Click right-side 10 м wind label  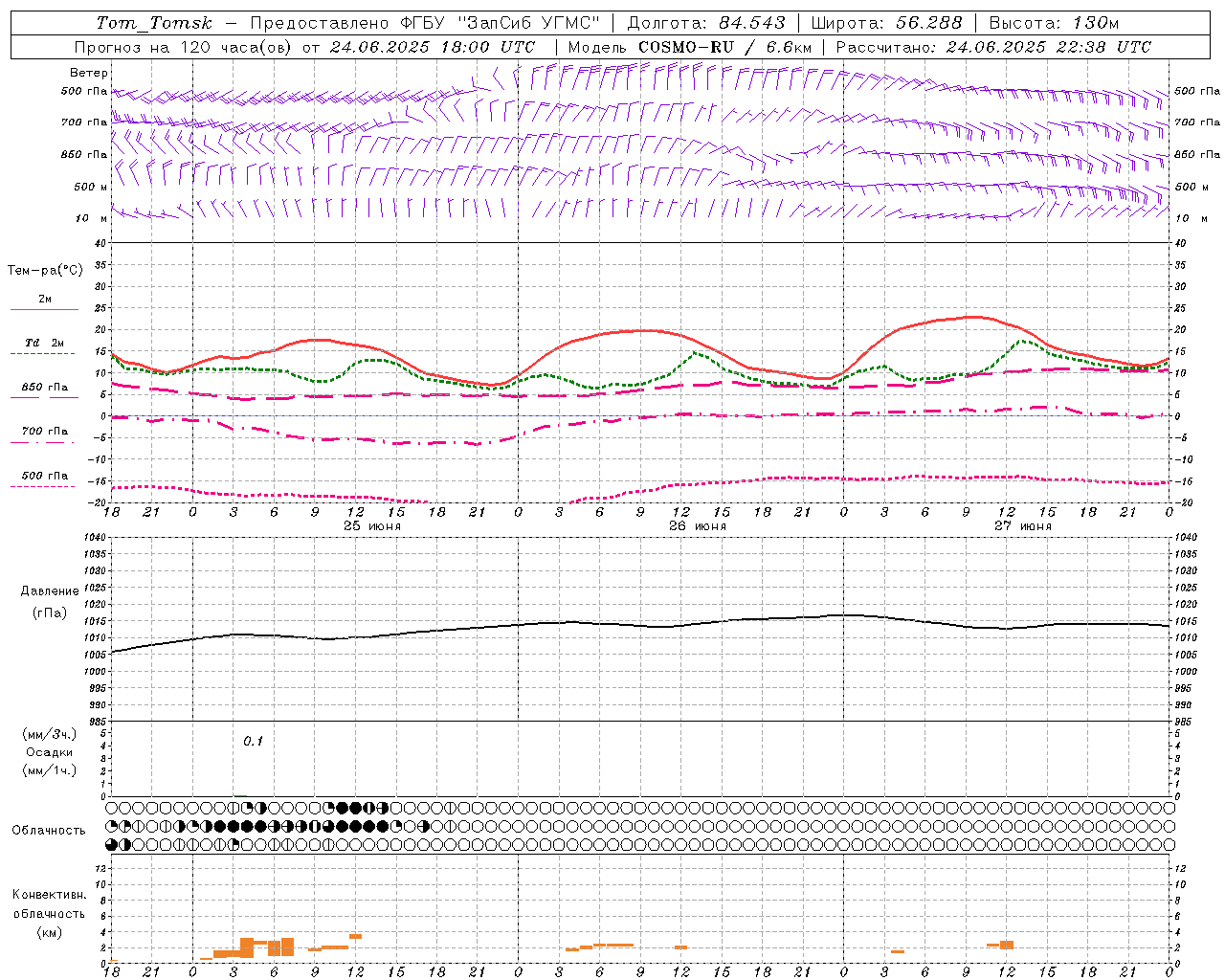[1192, 218]
